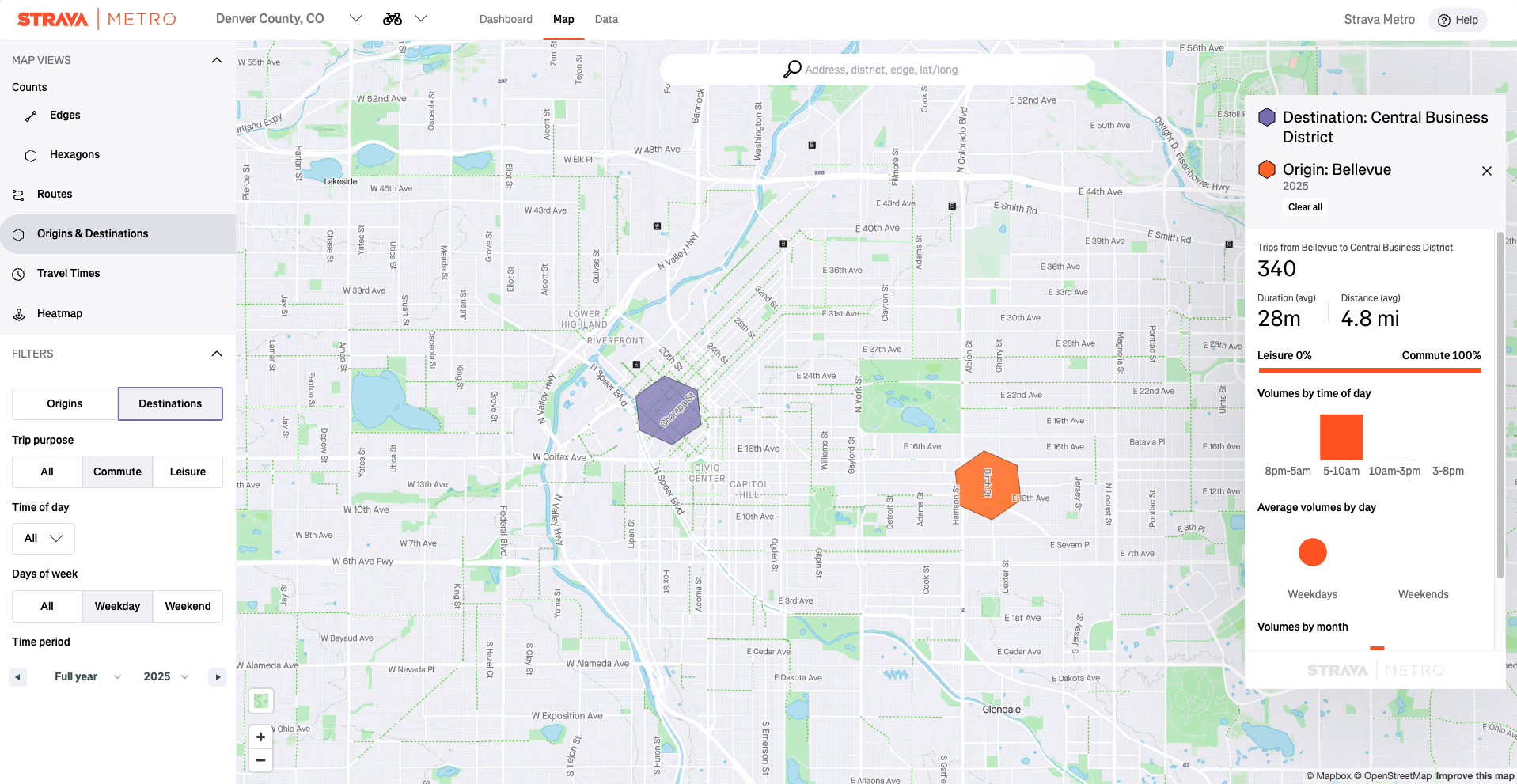Select the Edges map view
This screenshot has width=1517, height=784.
click(65, 115)
